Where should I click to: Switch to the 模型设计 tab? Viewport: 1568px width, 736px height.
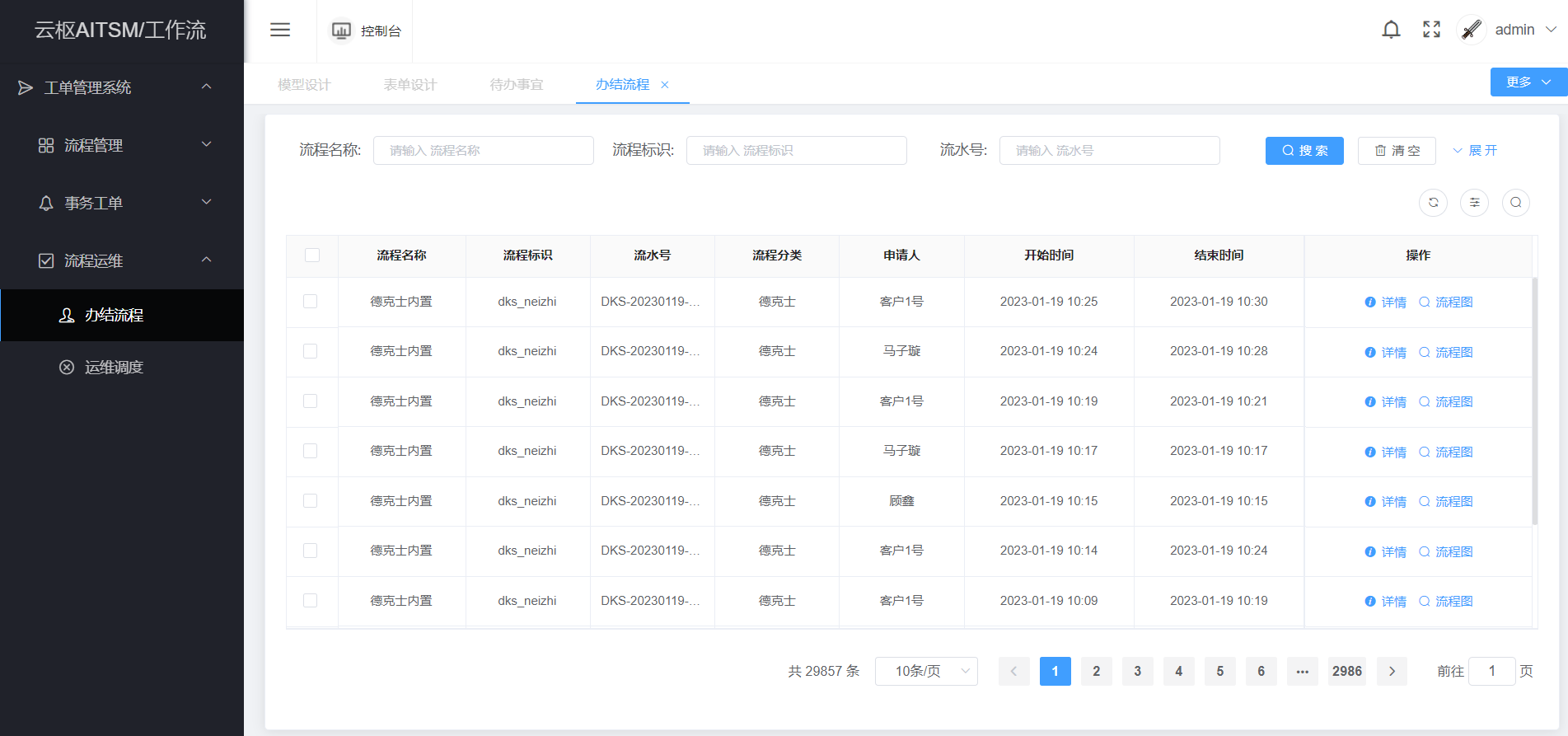coord(304,85)
